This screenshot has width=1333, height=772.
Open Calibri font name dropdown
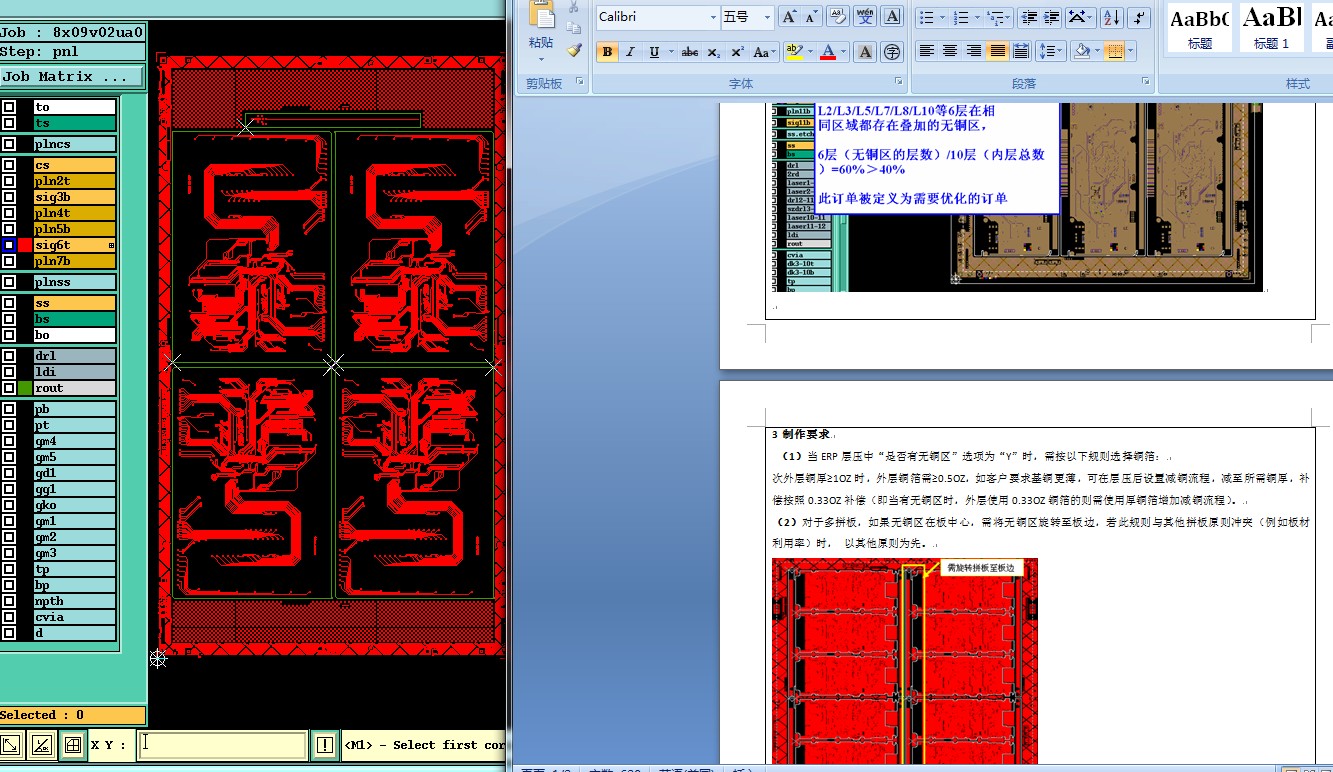tap(713, 17)
